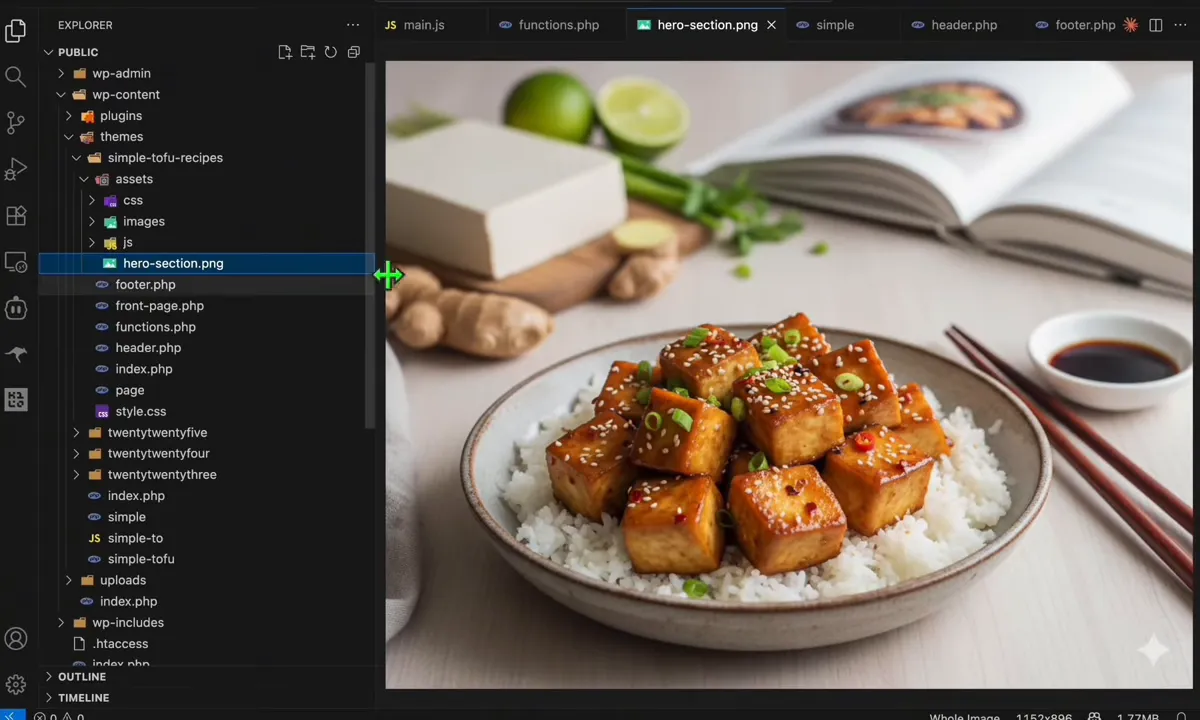Click the tofu image preview
The height and width of the screenshot is (720, 1200).
[789, 374]
